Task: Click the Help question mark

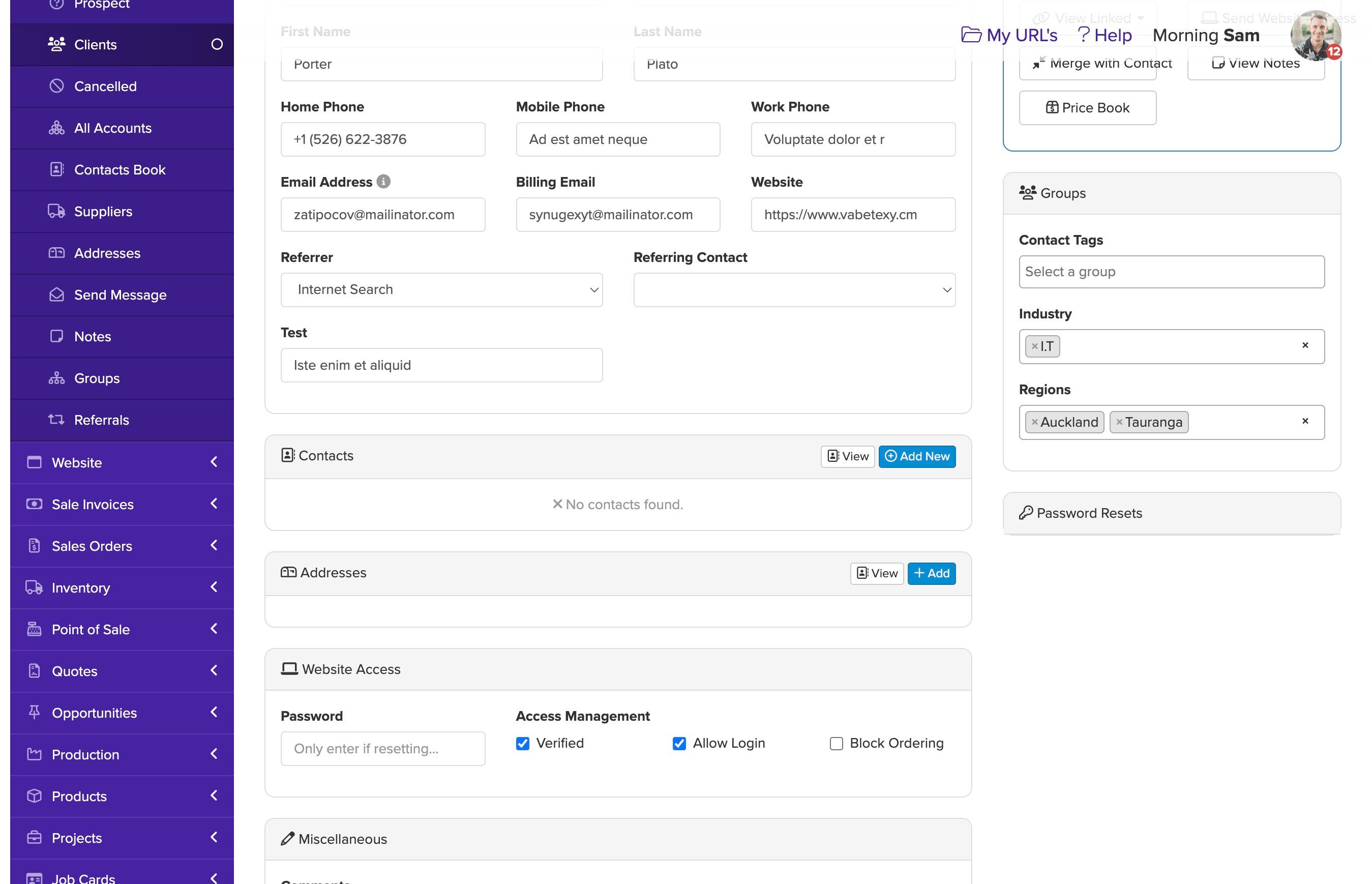Action: (1083, 35)
